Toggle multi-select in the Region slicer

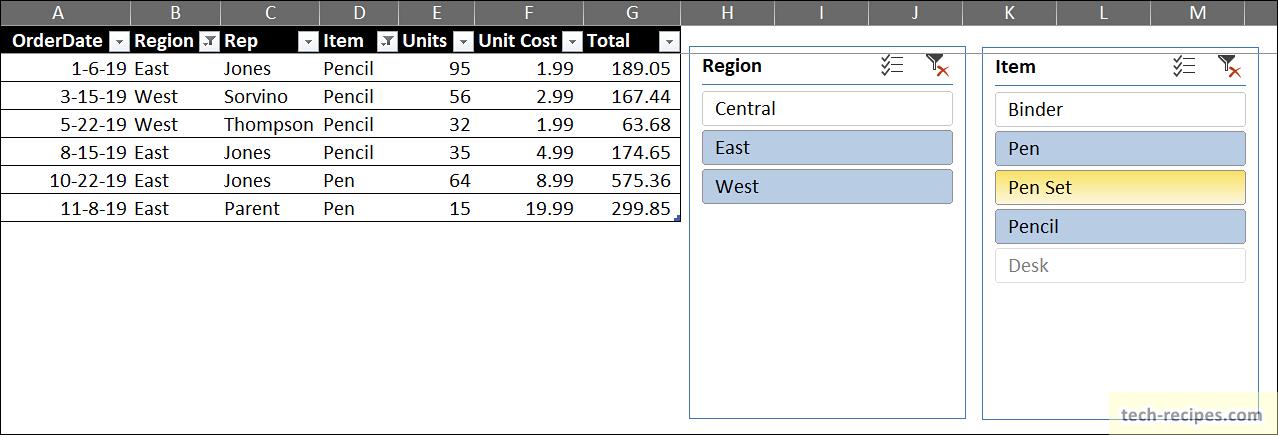click(x=892, y=66)
